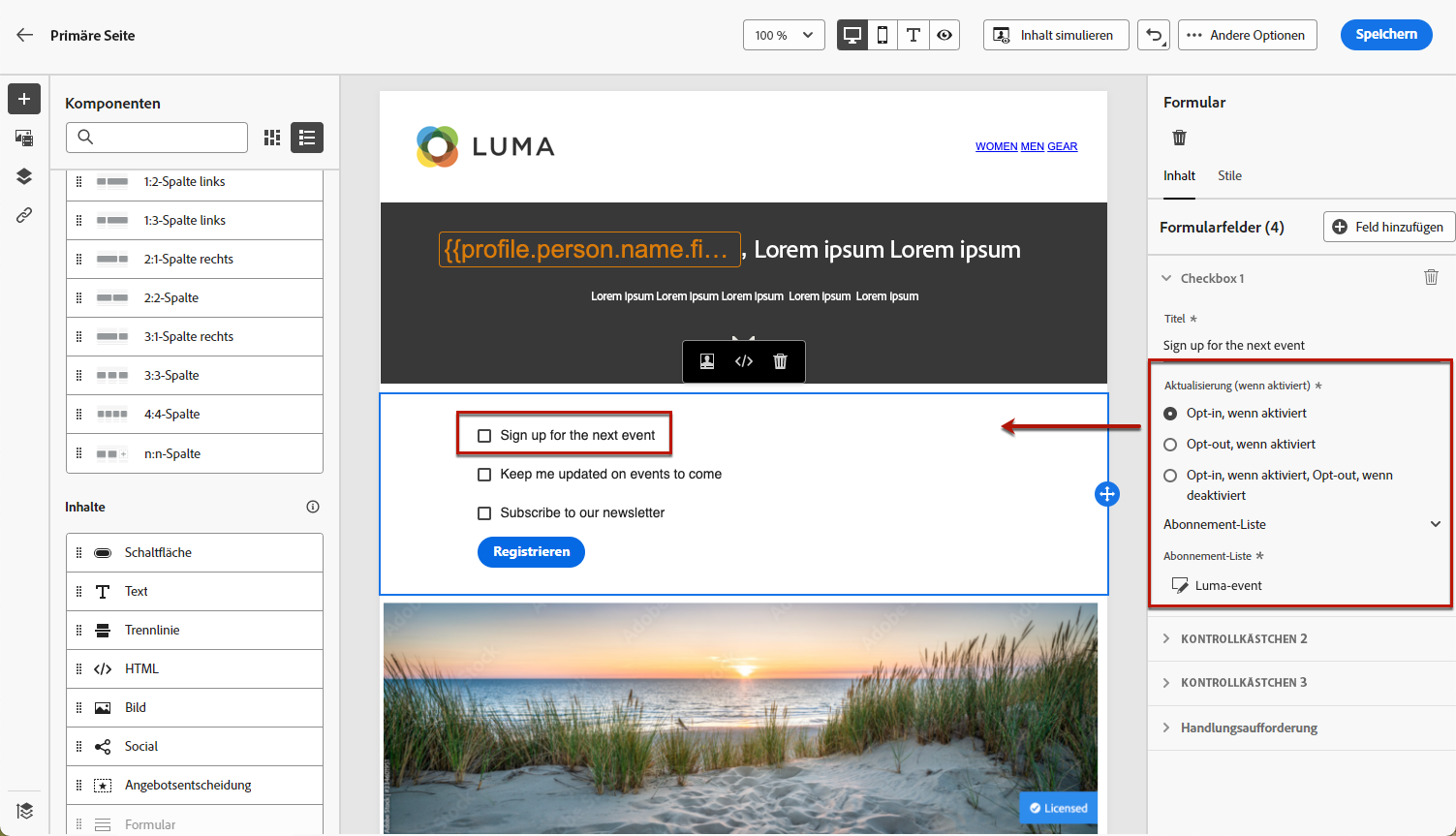Select the n:n-Spalte component
This screenshot has width=1456, height=836.
click(x=195, y=453)
